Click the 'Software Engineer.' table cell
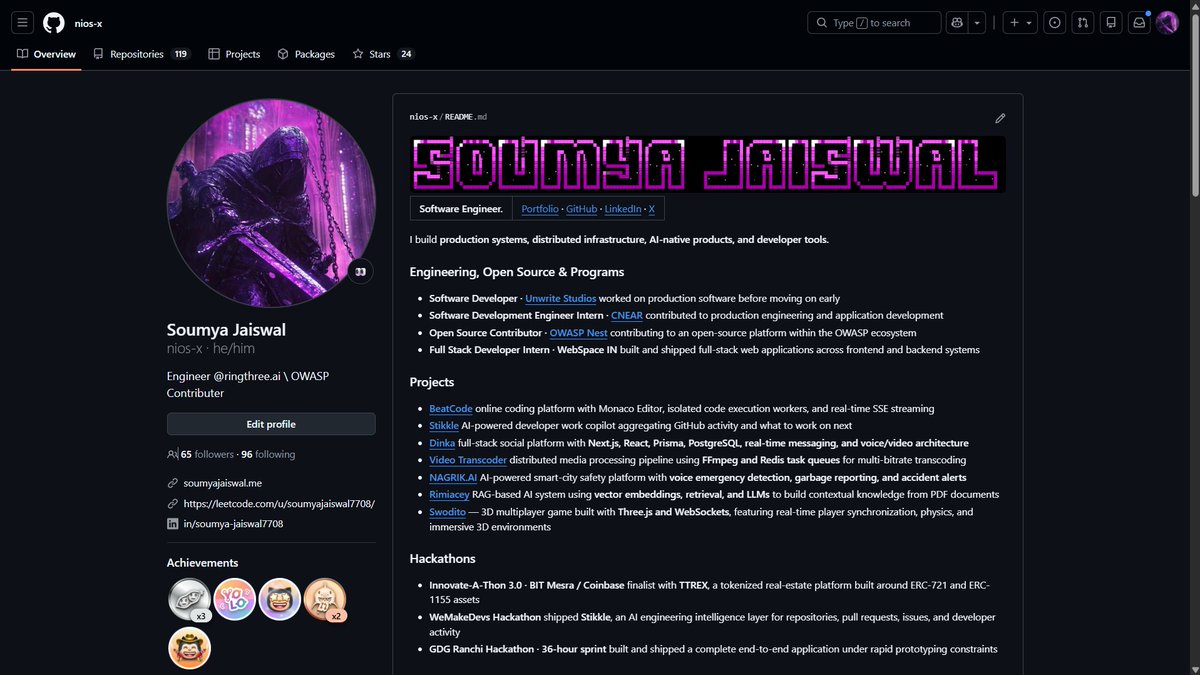This screenshot has height=675, width=1200. [x=460, y=209]
